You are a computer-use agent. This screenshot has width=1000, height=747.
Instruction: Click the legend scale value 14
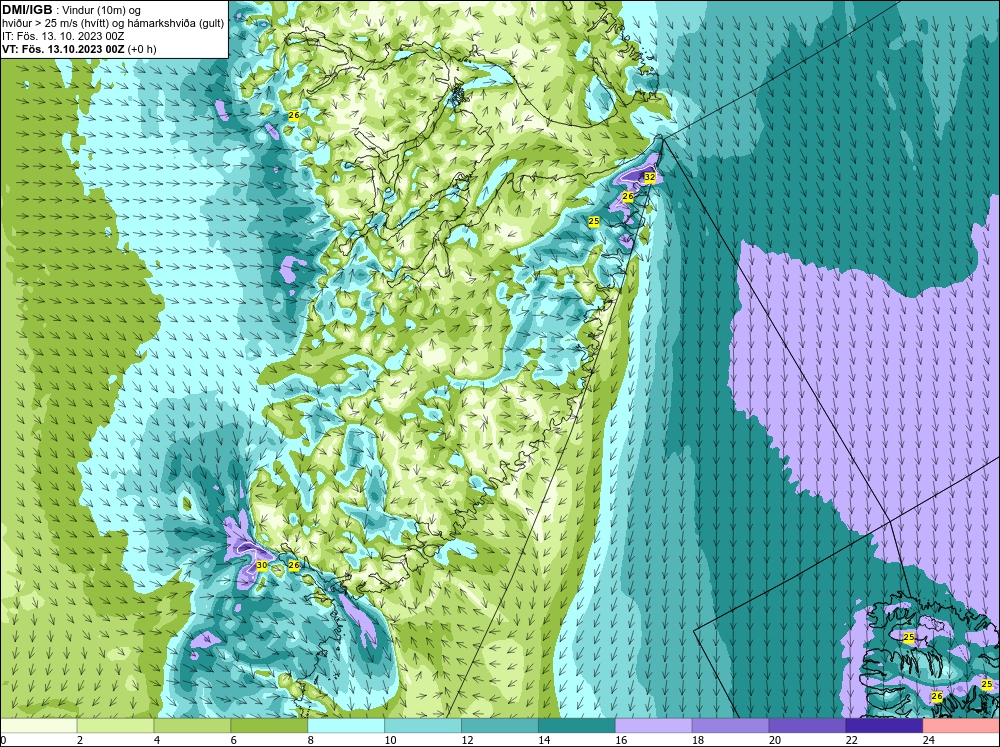click(544, 740)
